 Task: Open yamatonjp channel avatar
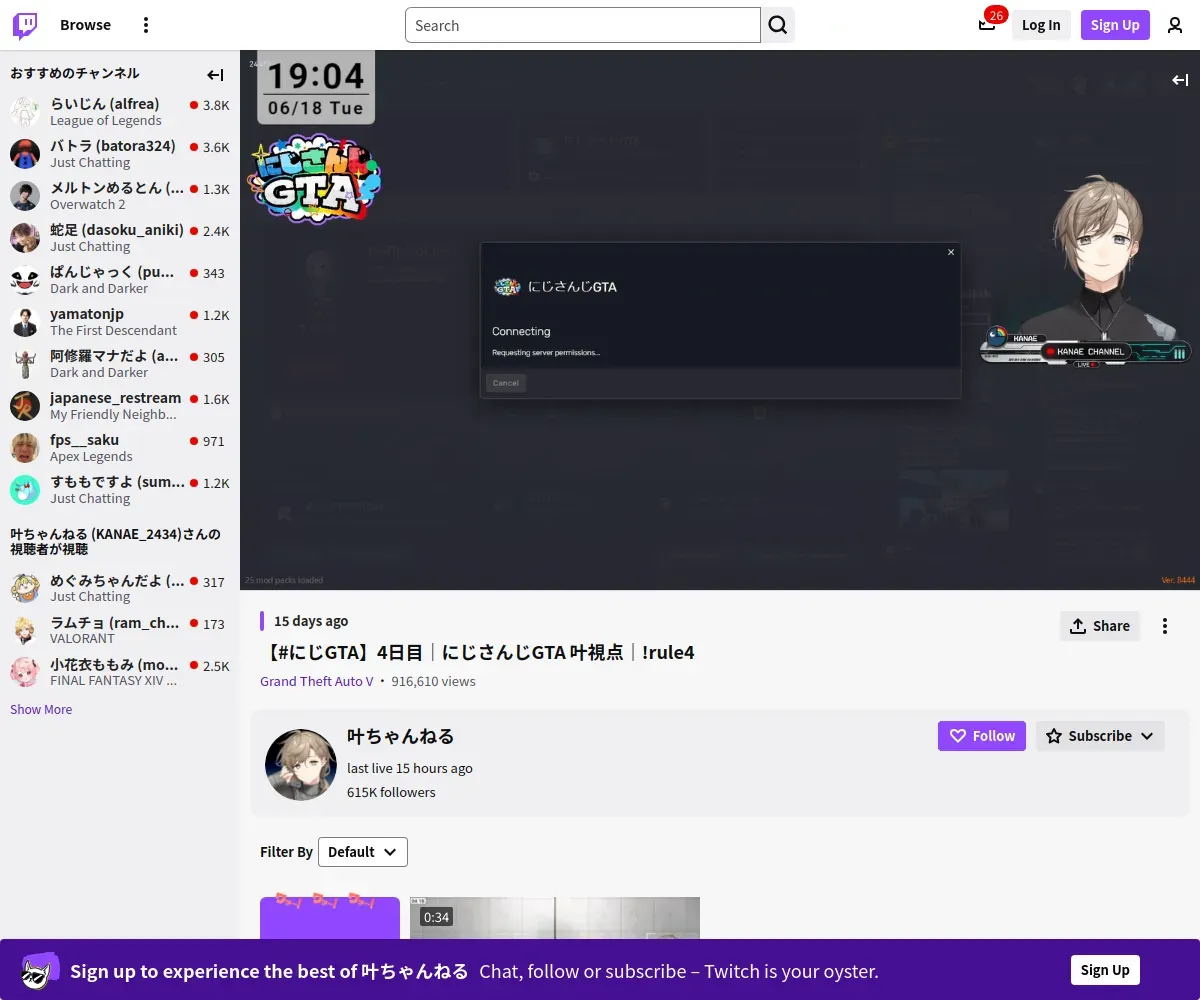pyautogui.click(x=25, y=321)
